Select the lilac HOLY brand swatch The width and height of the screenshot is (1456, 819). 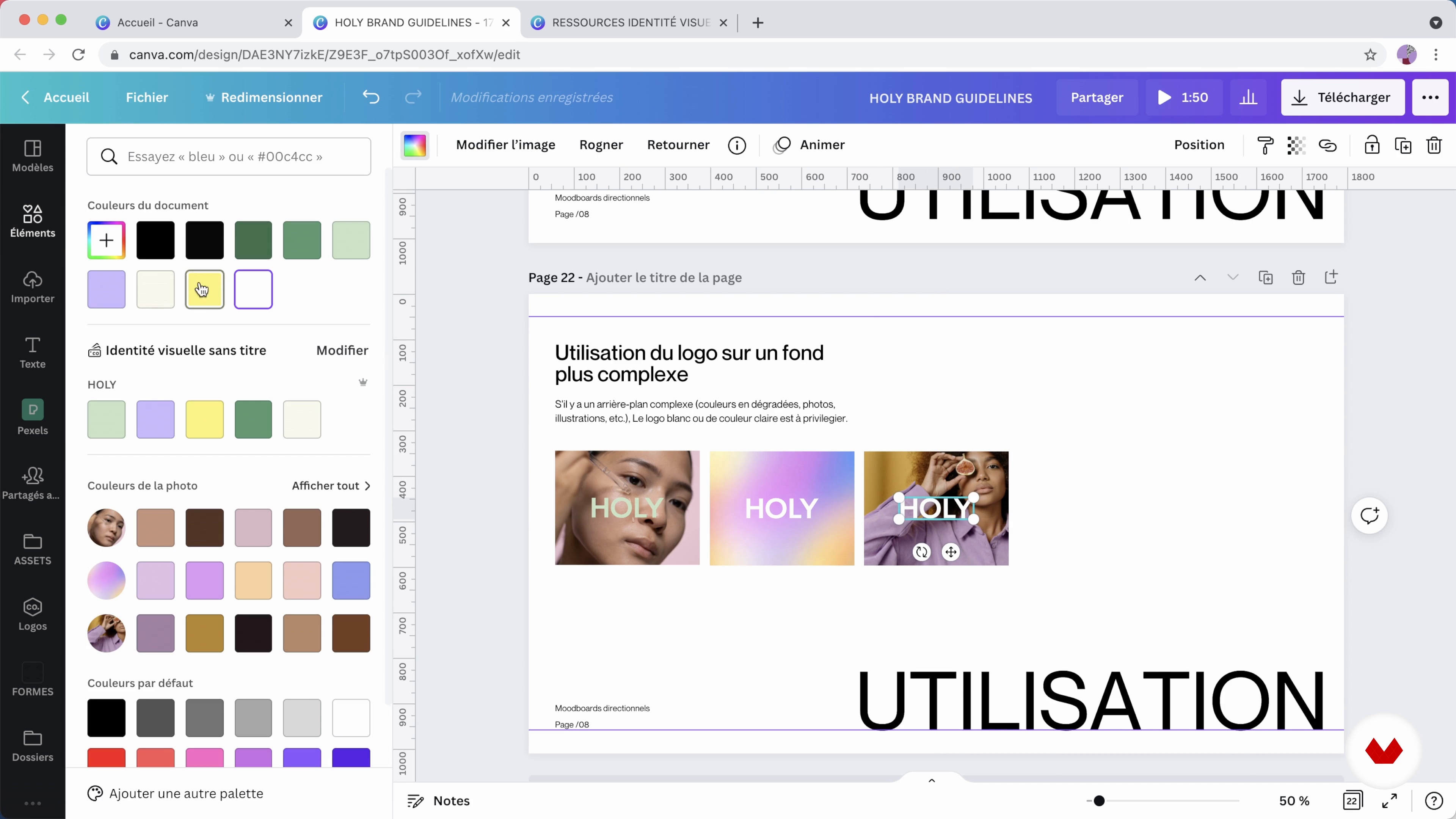[155, 419]
